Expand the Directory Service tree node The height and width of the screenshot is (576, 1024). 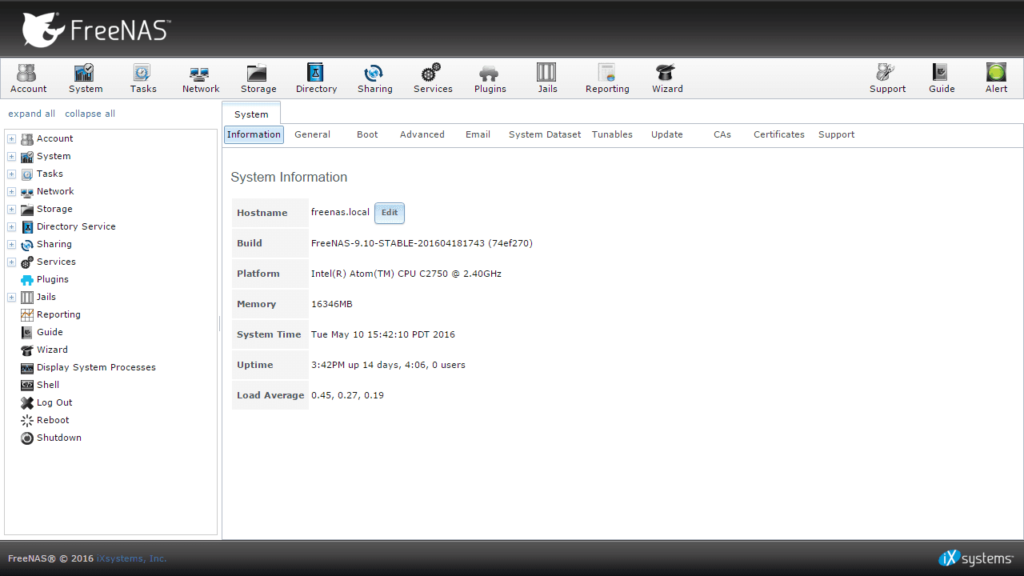click(x=12, y=227)
